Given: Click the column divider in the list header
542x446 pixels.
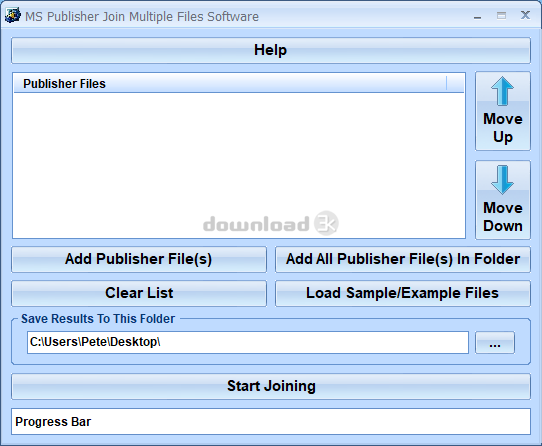Looking at the screenshot, I should (x=447, y=84).
